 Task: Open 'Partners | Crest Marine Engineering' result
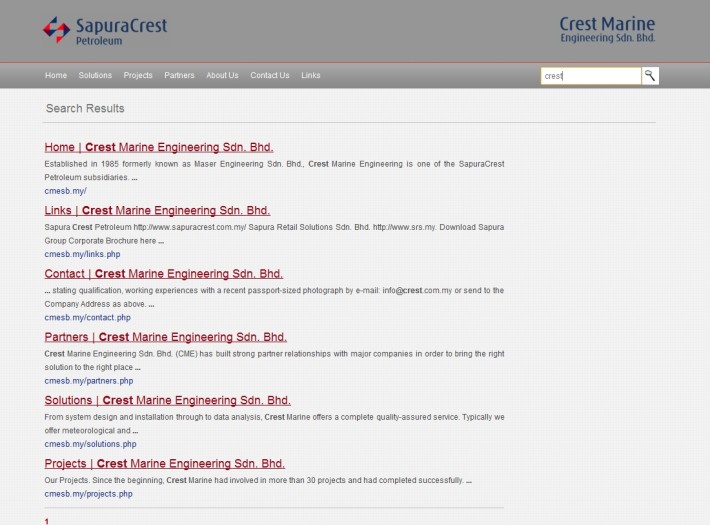(165, 337)
